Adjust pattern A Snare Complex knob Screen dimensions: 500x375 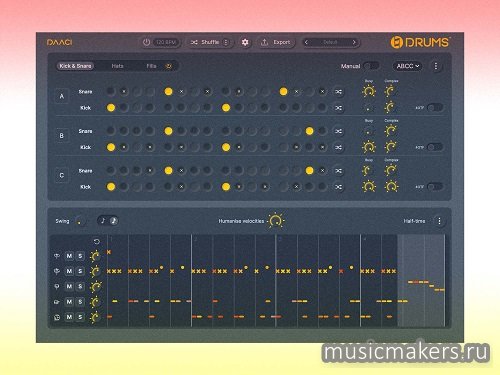click(390, 91)
